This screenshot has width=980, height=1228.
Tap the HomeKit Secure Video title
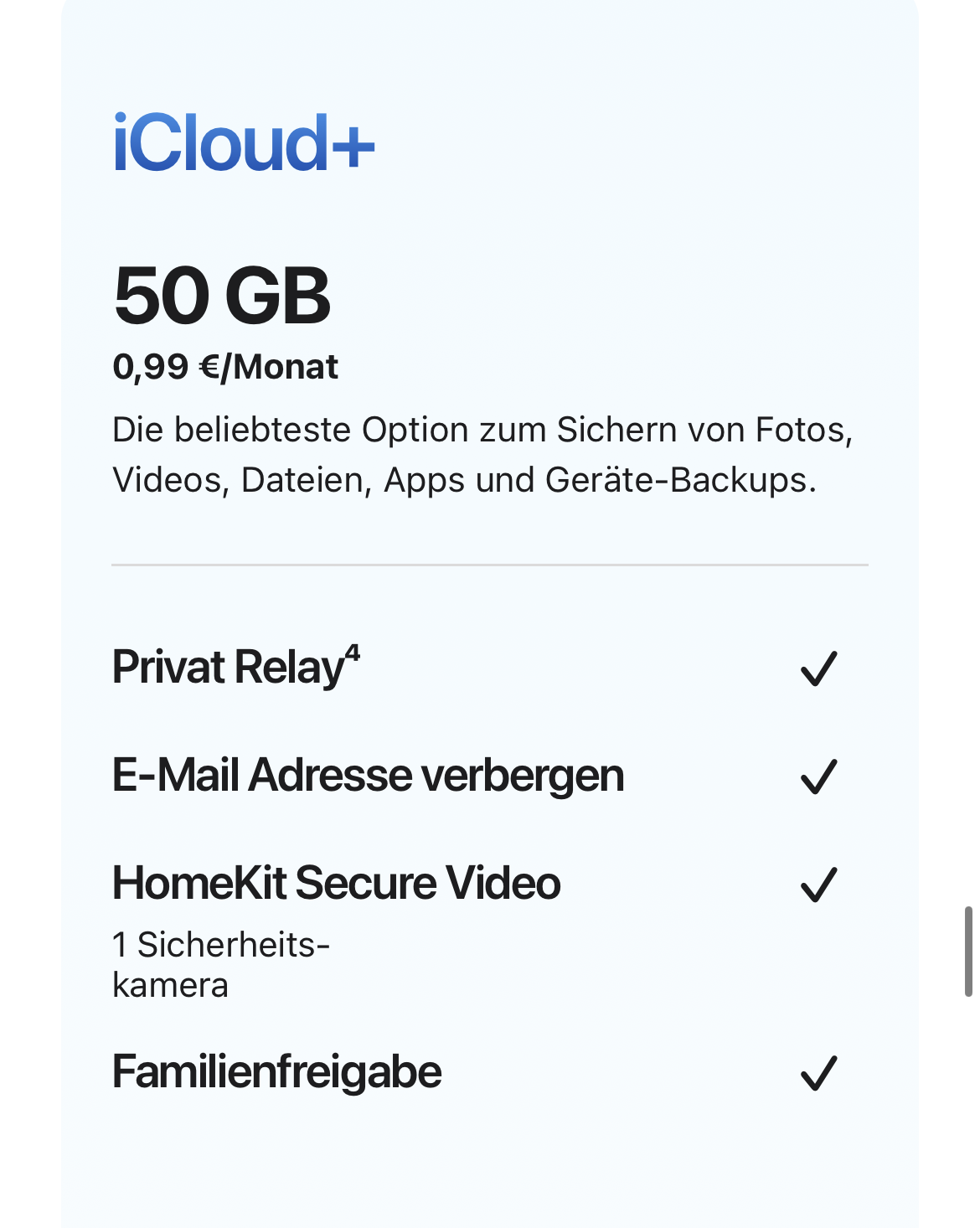pos(336,883)
